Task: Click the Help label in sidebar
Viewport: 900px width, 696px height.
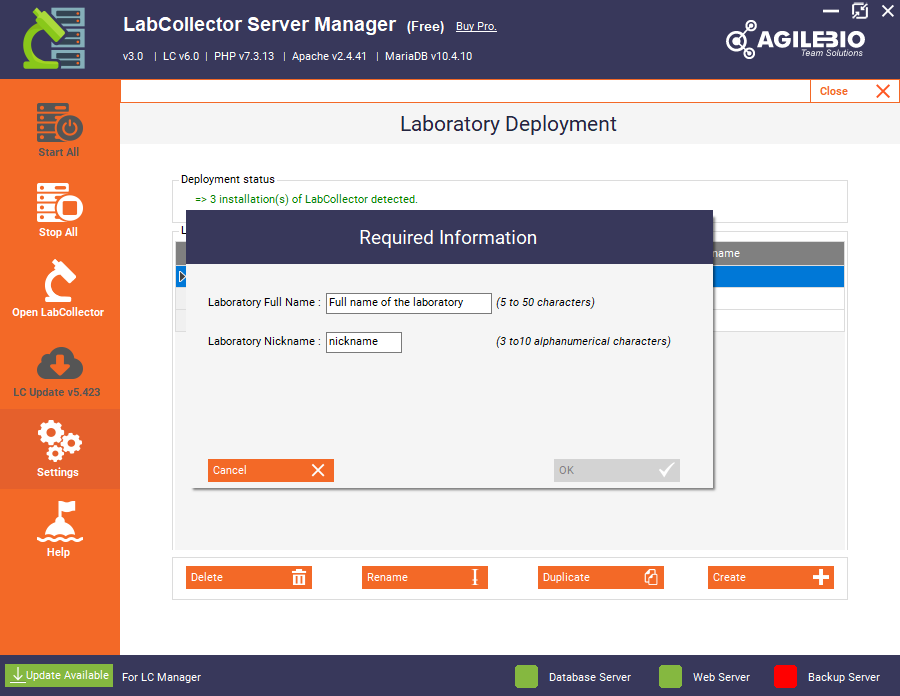Action: click(58, 552)
